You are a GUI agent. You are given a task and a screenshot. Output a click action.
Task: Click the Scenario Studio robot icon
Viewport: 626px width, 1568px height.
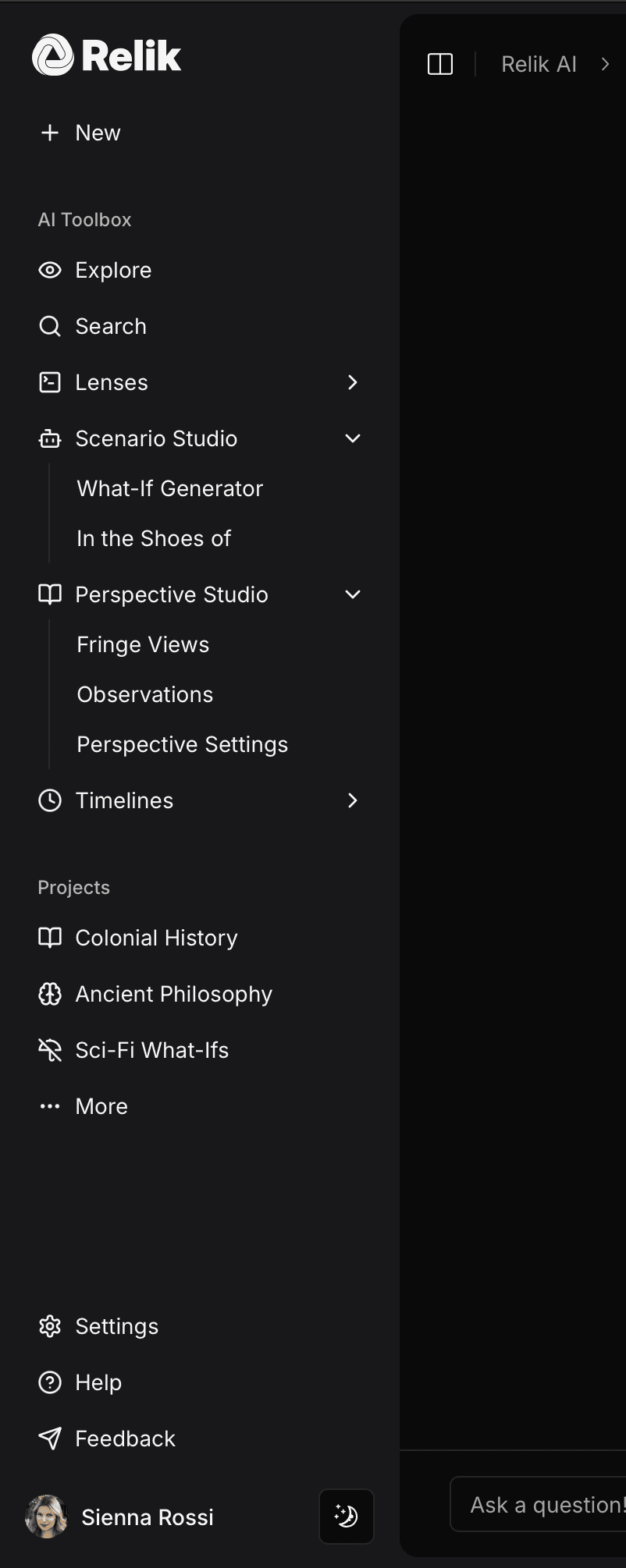(x=50, y=438)
